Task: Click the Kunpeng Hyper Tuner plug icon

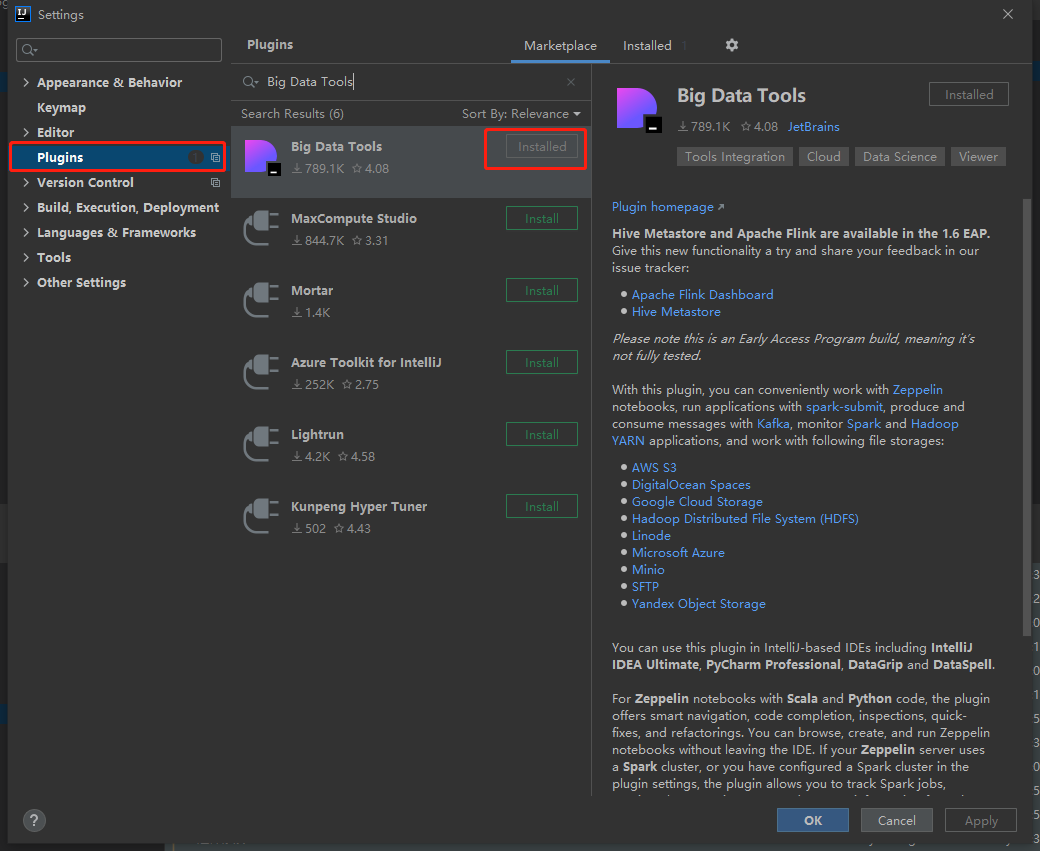Action: 261,516
